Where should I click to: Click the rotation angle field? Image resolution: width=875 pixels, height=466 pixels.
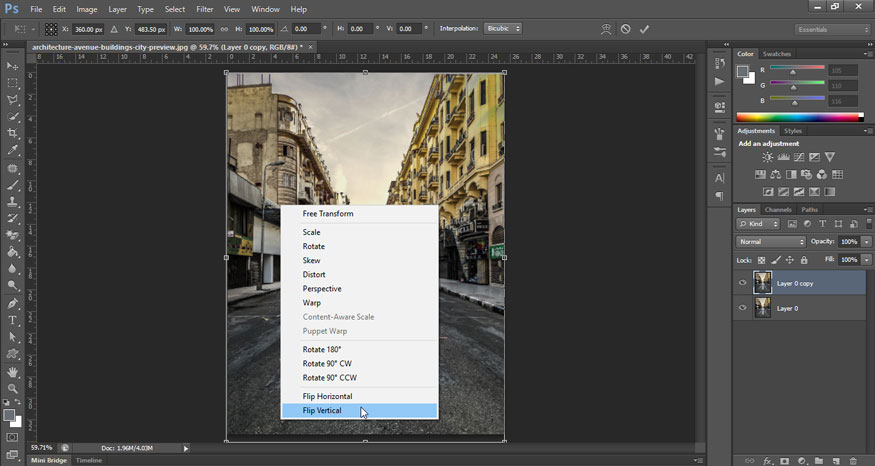(x=306, y=29)
